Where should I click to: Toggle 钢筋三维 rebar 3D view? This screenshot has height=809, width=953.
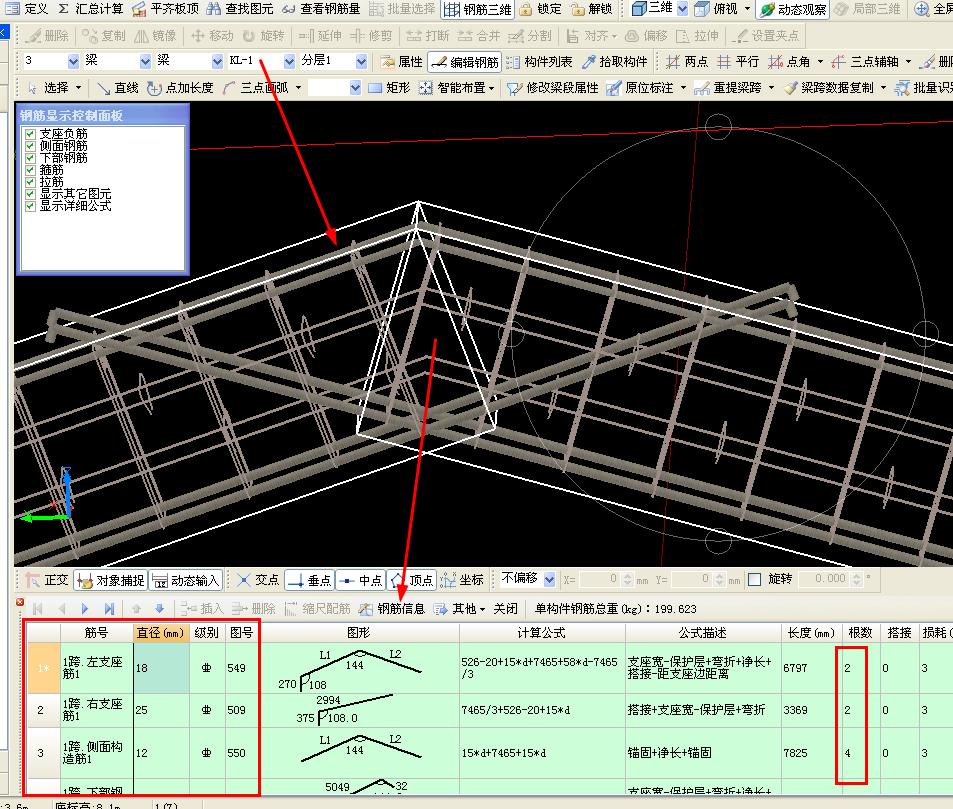[478, 9]
